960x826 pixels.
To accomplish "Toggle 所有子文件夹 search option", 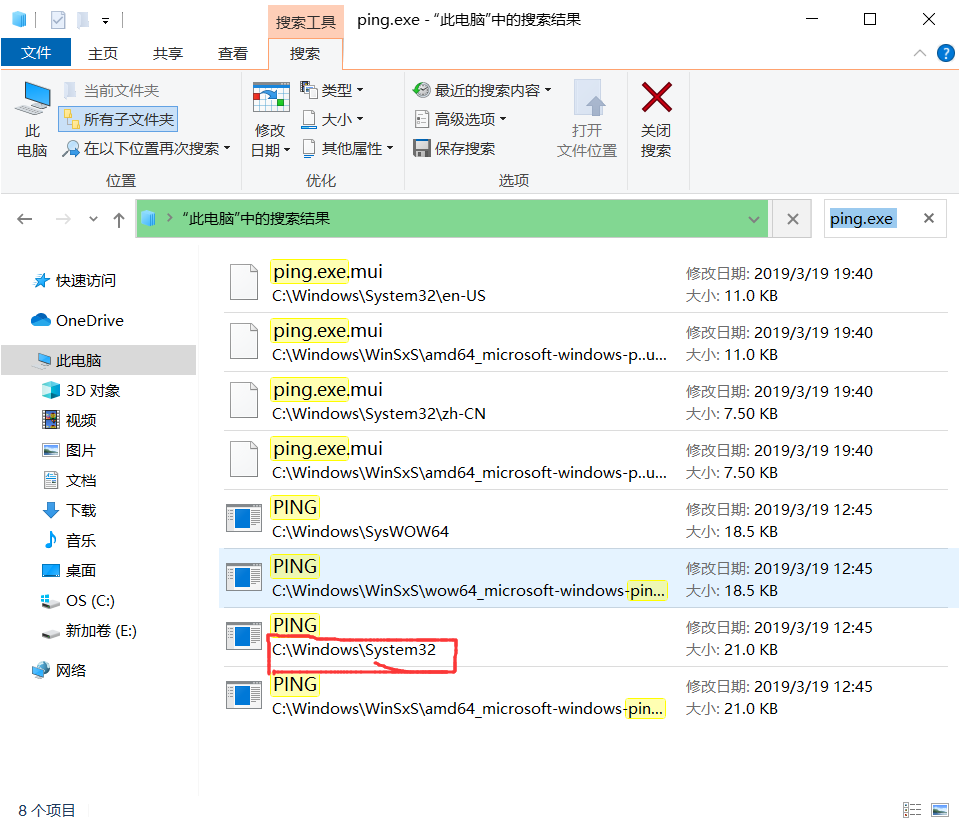I will (117, 117).
